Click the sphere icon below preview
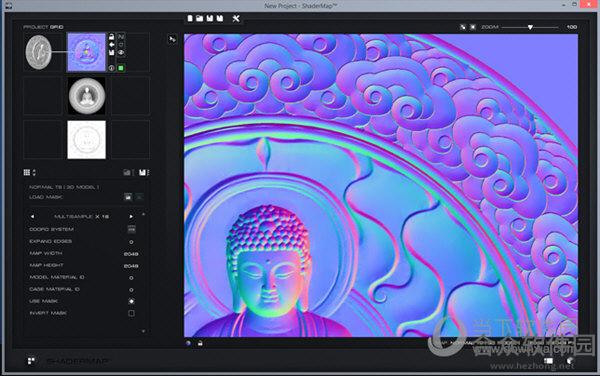The height and width of the screenshot is (376, 600). pos(188,343)
